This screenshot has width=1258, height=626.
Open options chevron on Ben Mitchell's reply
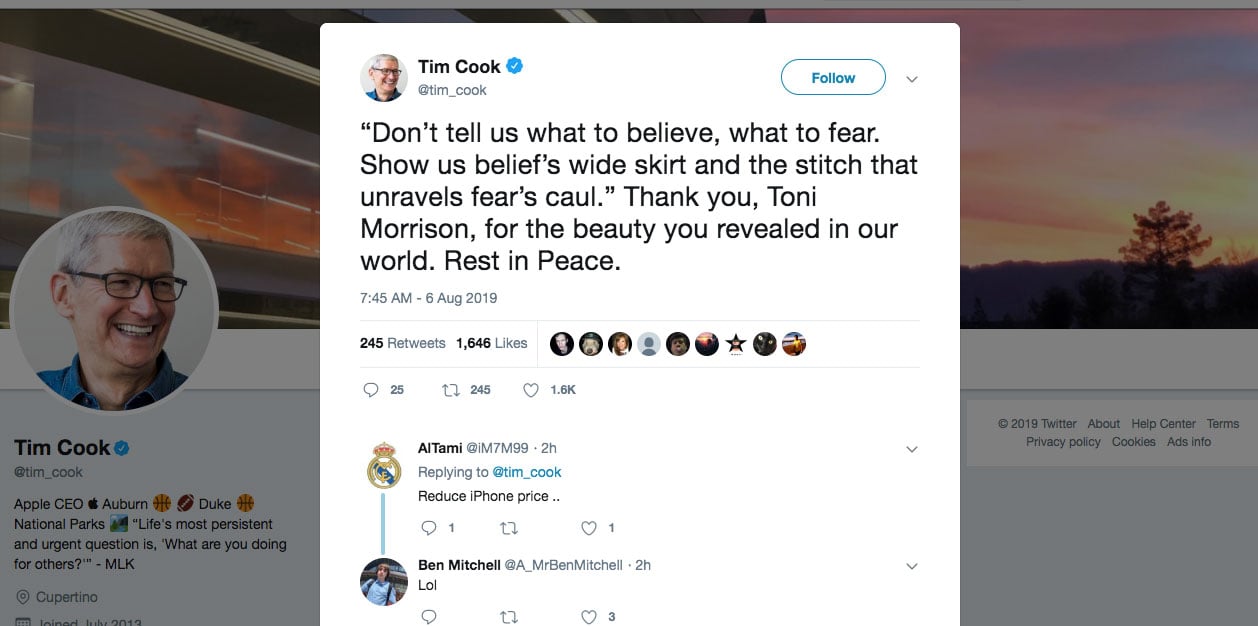click(x=911, y=566)
